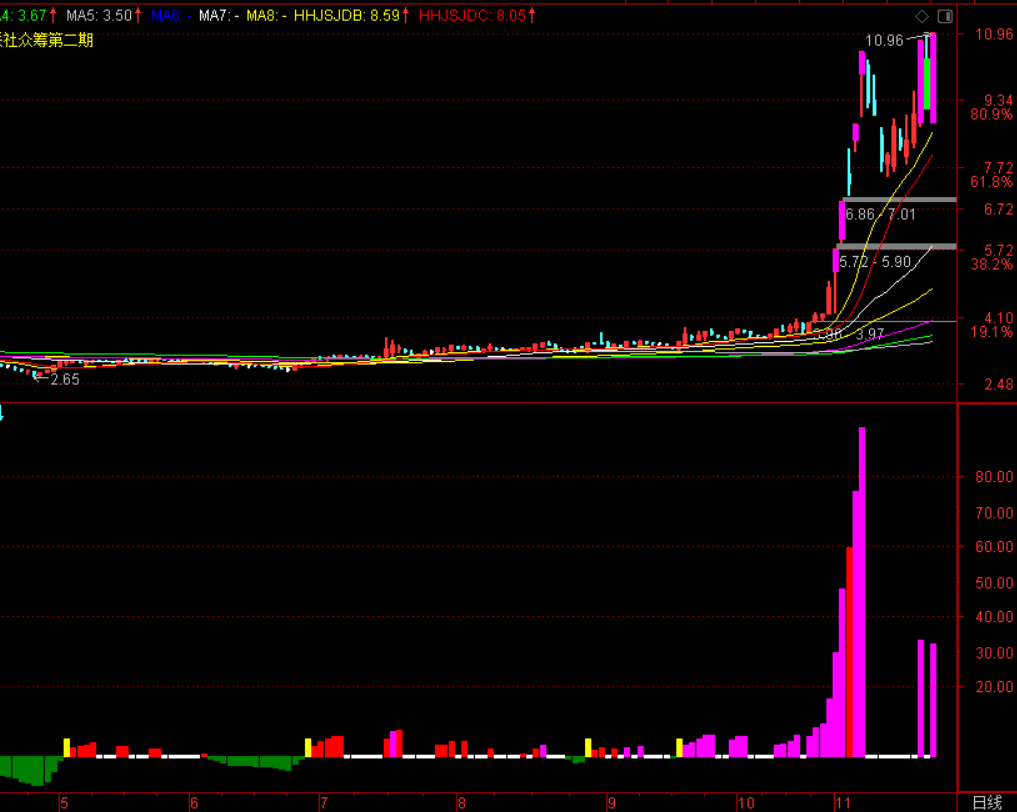Click the 2.65 low price marker
Image resolution: width=1017 pixels, height=812 pixels.
click(64, 379)
